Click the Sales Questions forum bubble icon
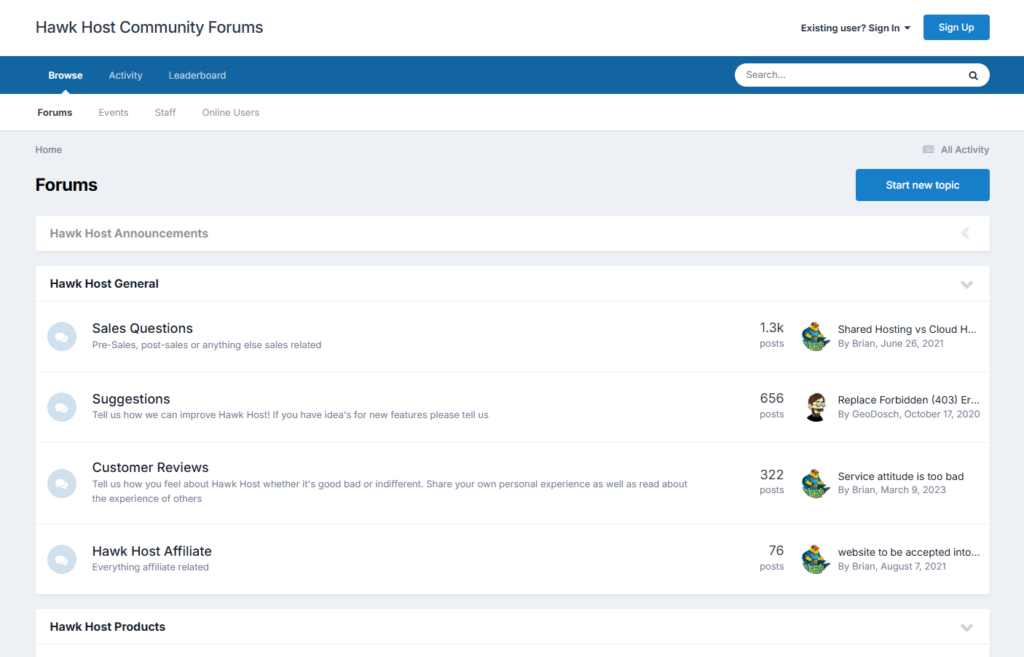 coord(61,336)
